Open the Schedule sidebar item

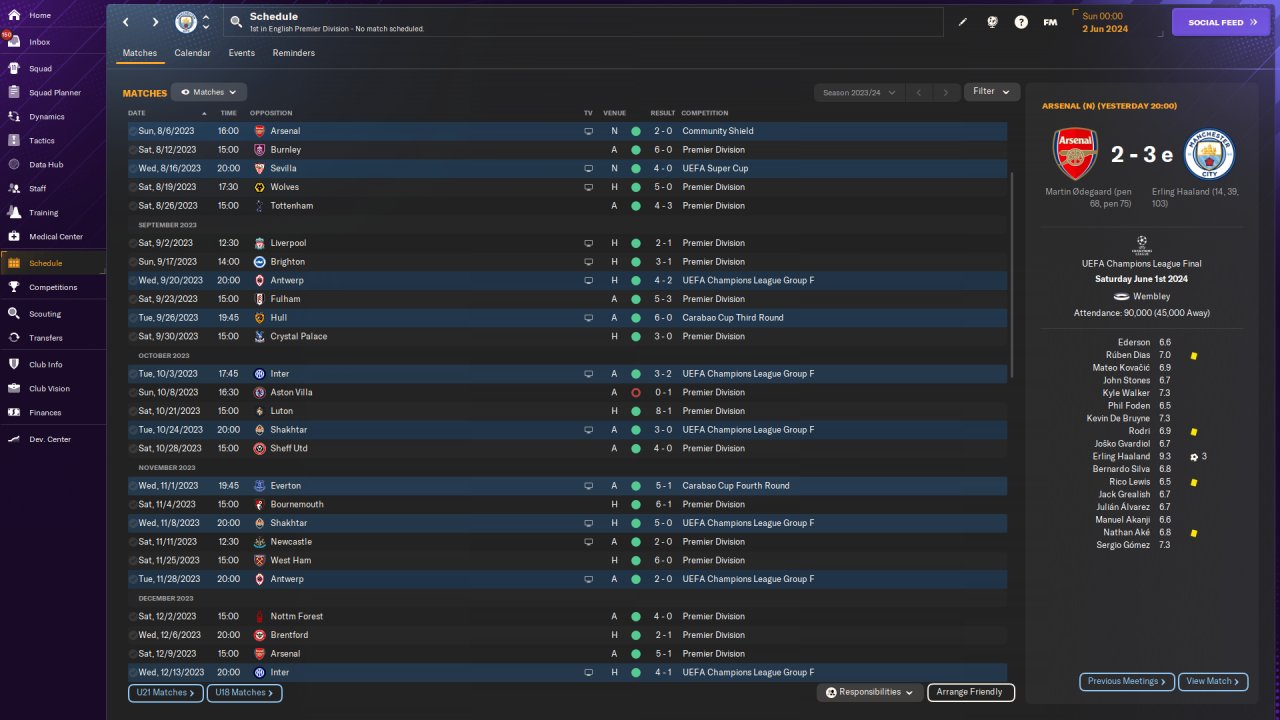point(53,263)
